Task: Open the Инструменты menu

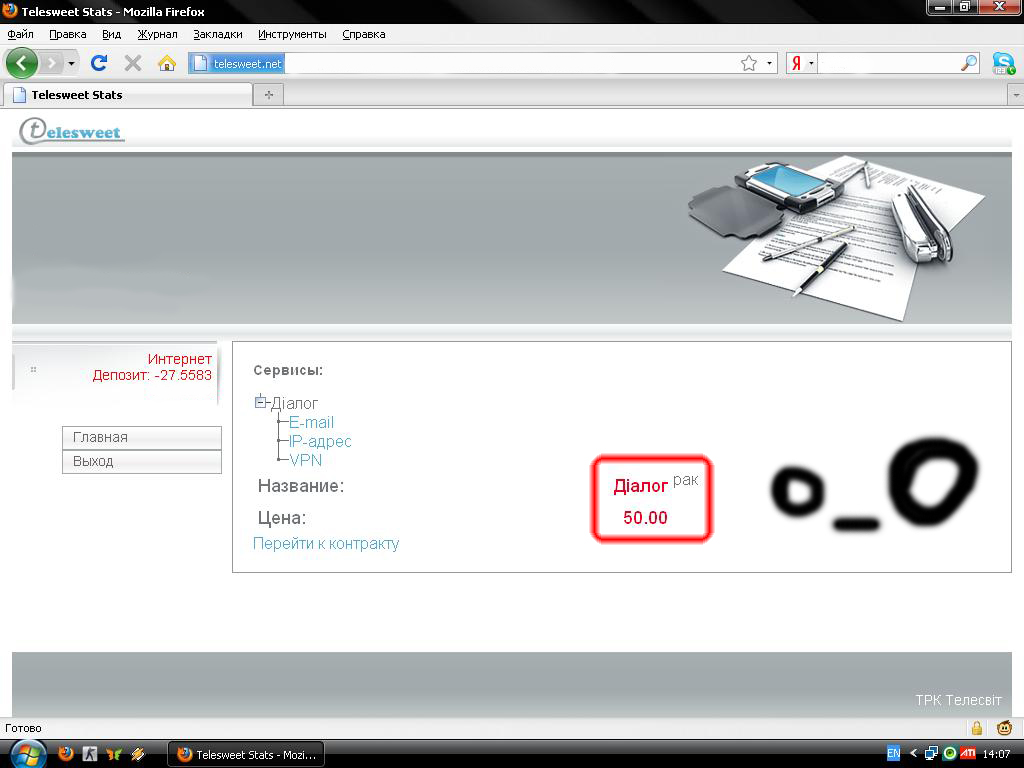Action: pos(292,34)
